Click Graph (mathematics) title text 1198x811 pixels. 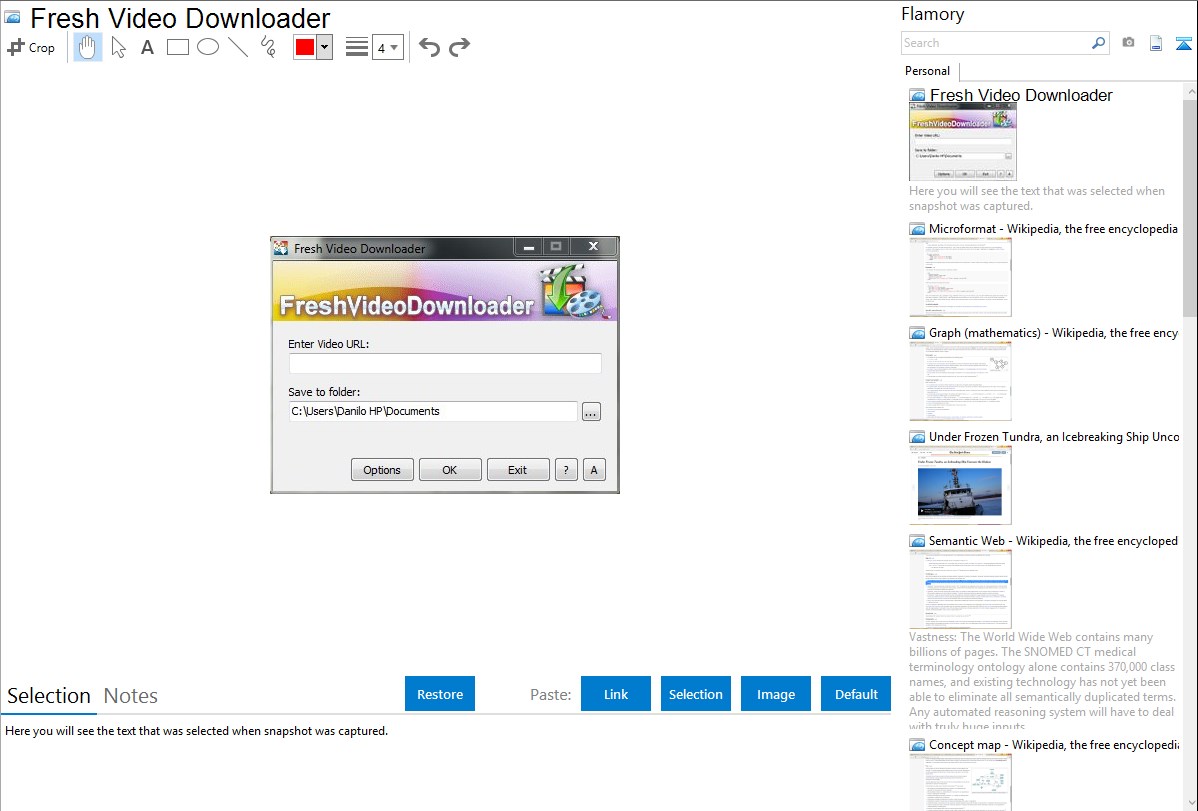pyautogui.click(x=1054, y=333)
